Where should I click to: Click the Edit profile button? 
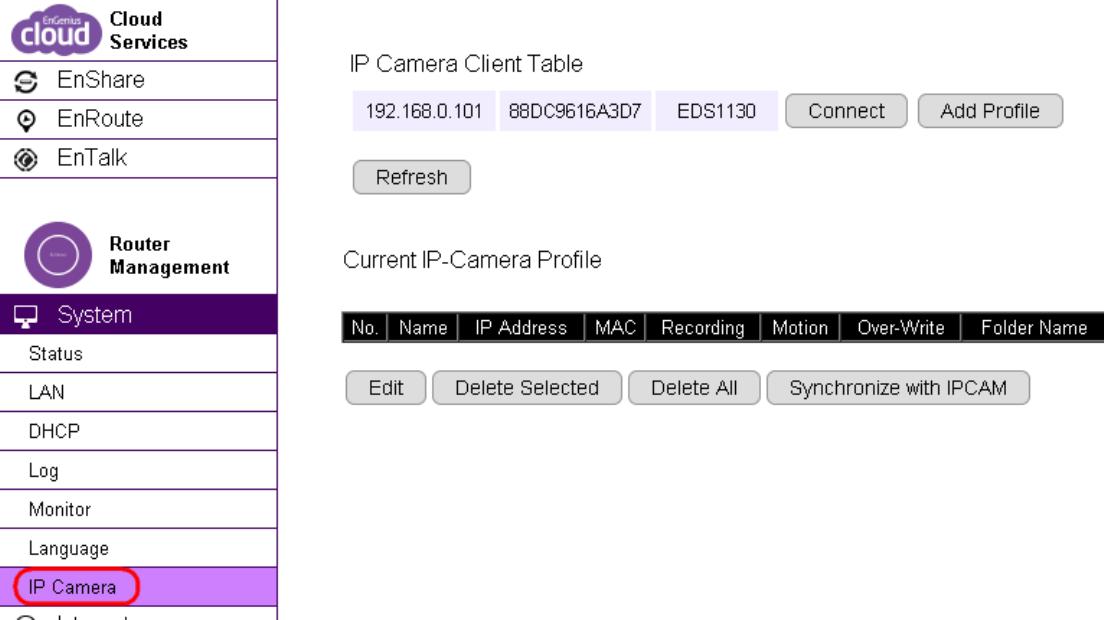tap(386, 388)
